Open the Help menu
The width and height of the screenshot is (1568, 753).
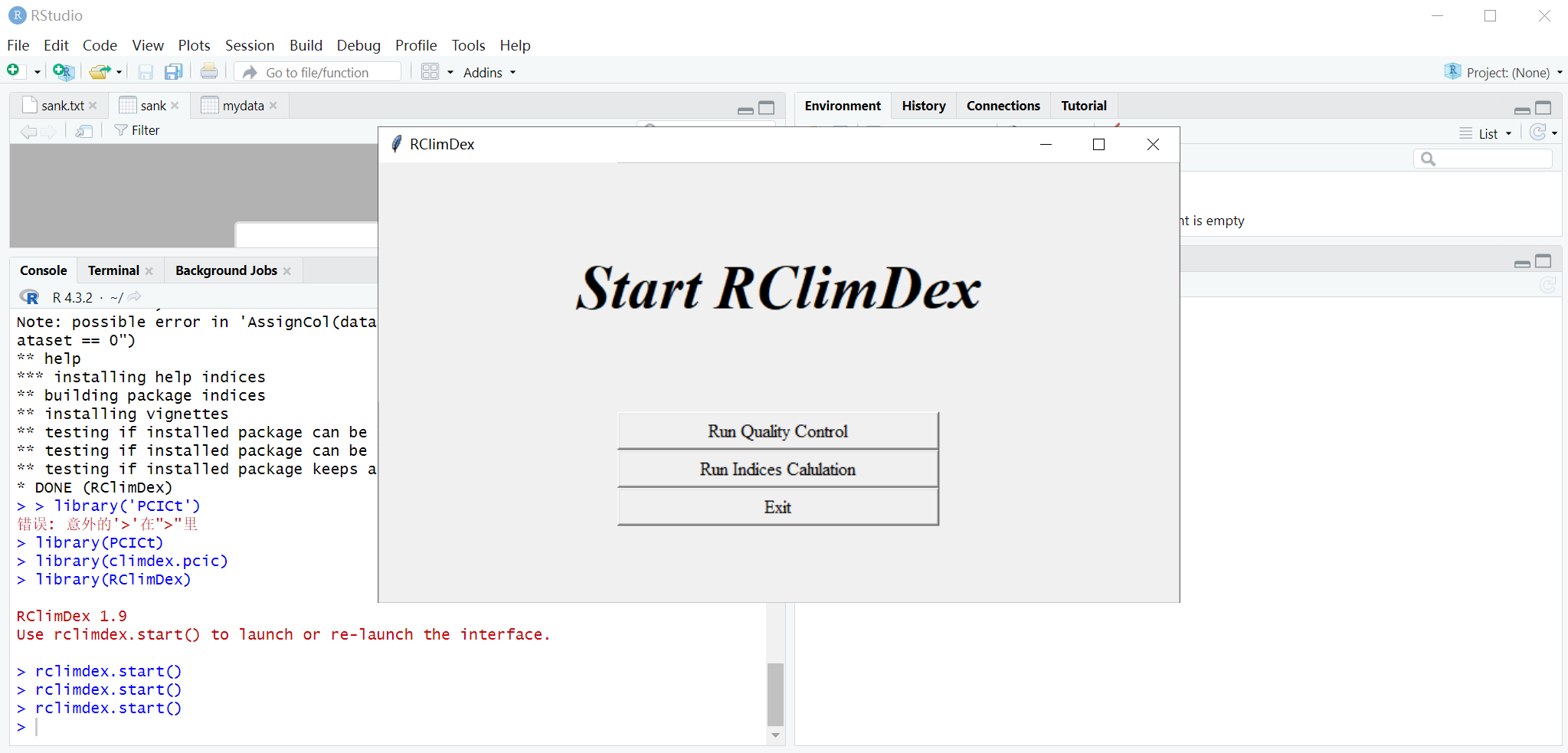click(515, 45)
